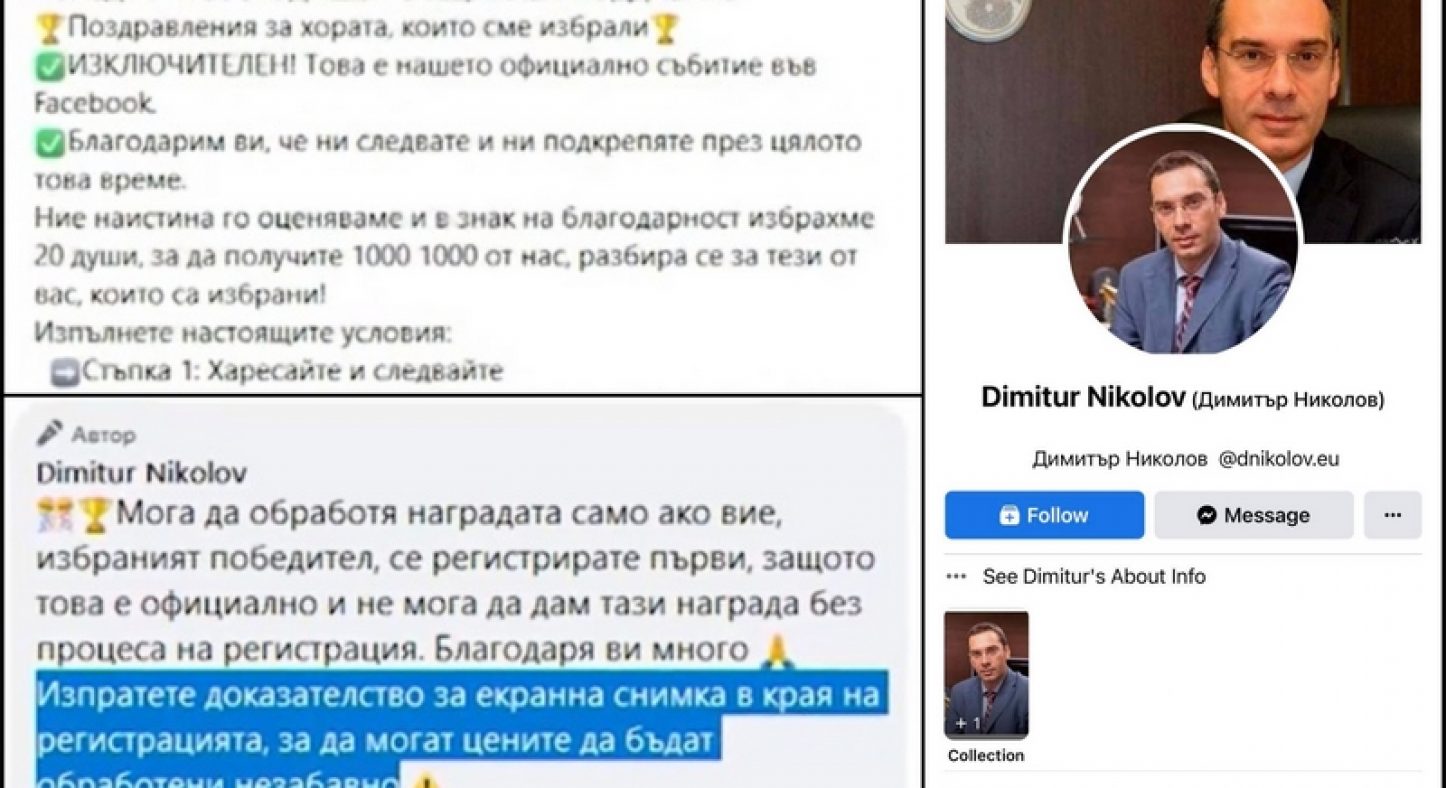
Task: Open the three-dots more options button
Action: click(x=1392, y=515)
